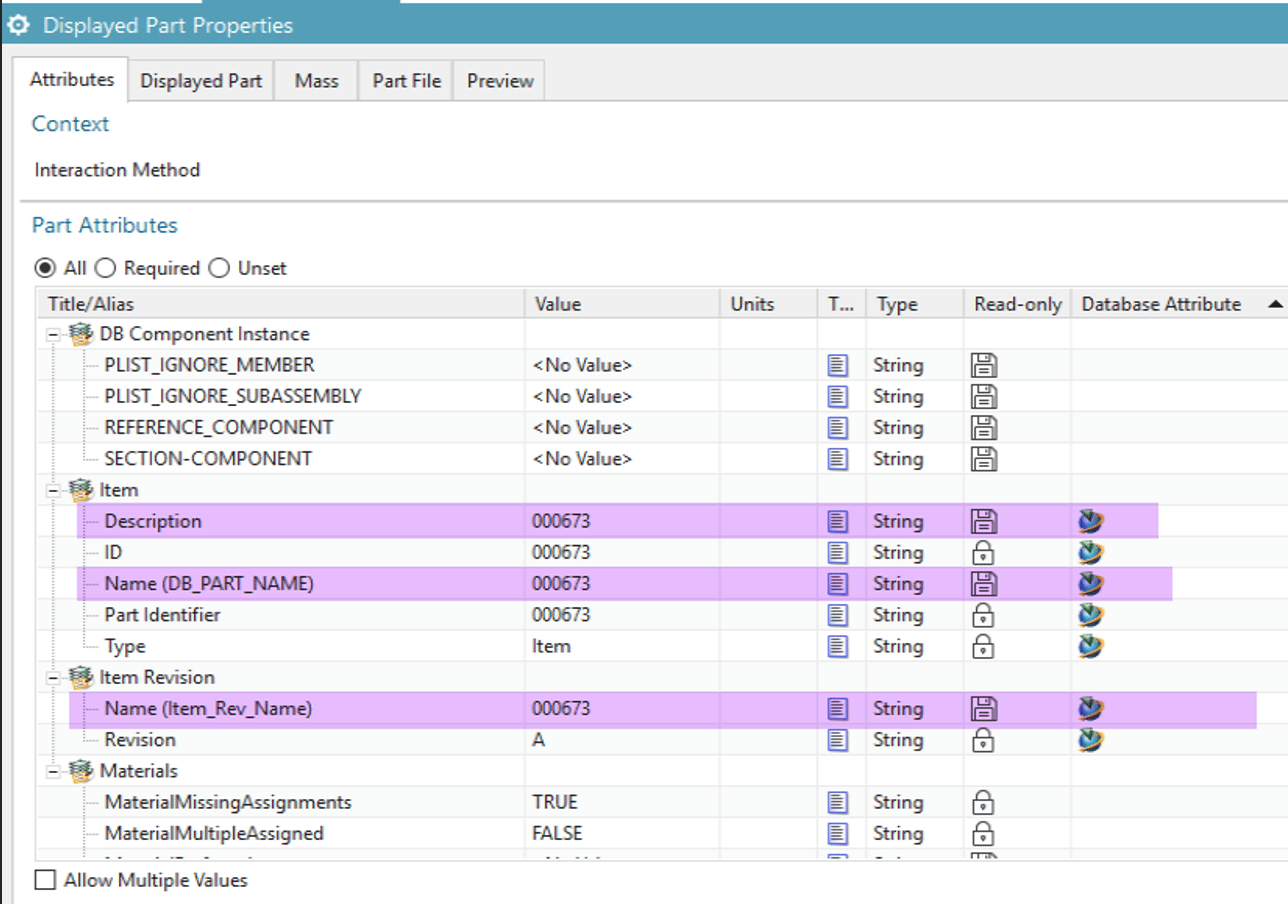Click the REFERENCE_COMPONENT row save icon
This screenshot has width=1288, height=904.
pyautogui.click(x=984, y=427)
